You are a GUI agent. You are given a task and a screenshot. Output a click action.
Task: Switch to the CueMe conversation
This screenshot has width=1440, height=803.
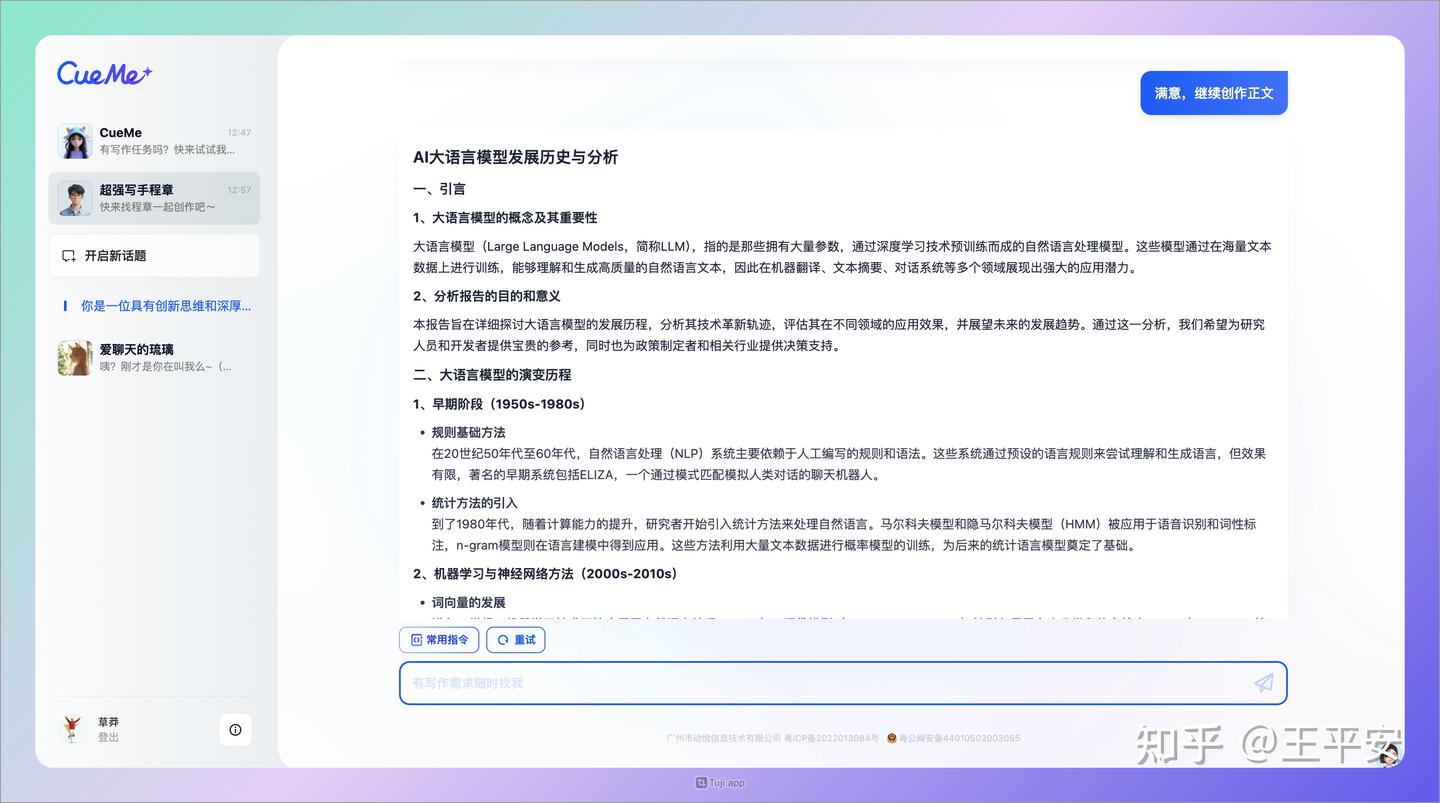(x=154, y=140)
